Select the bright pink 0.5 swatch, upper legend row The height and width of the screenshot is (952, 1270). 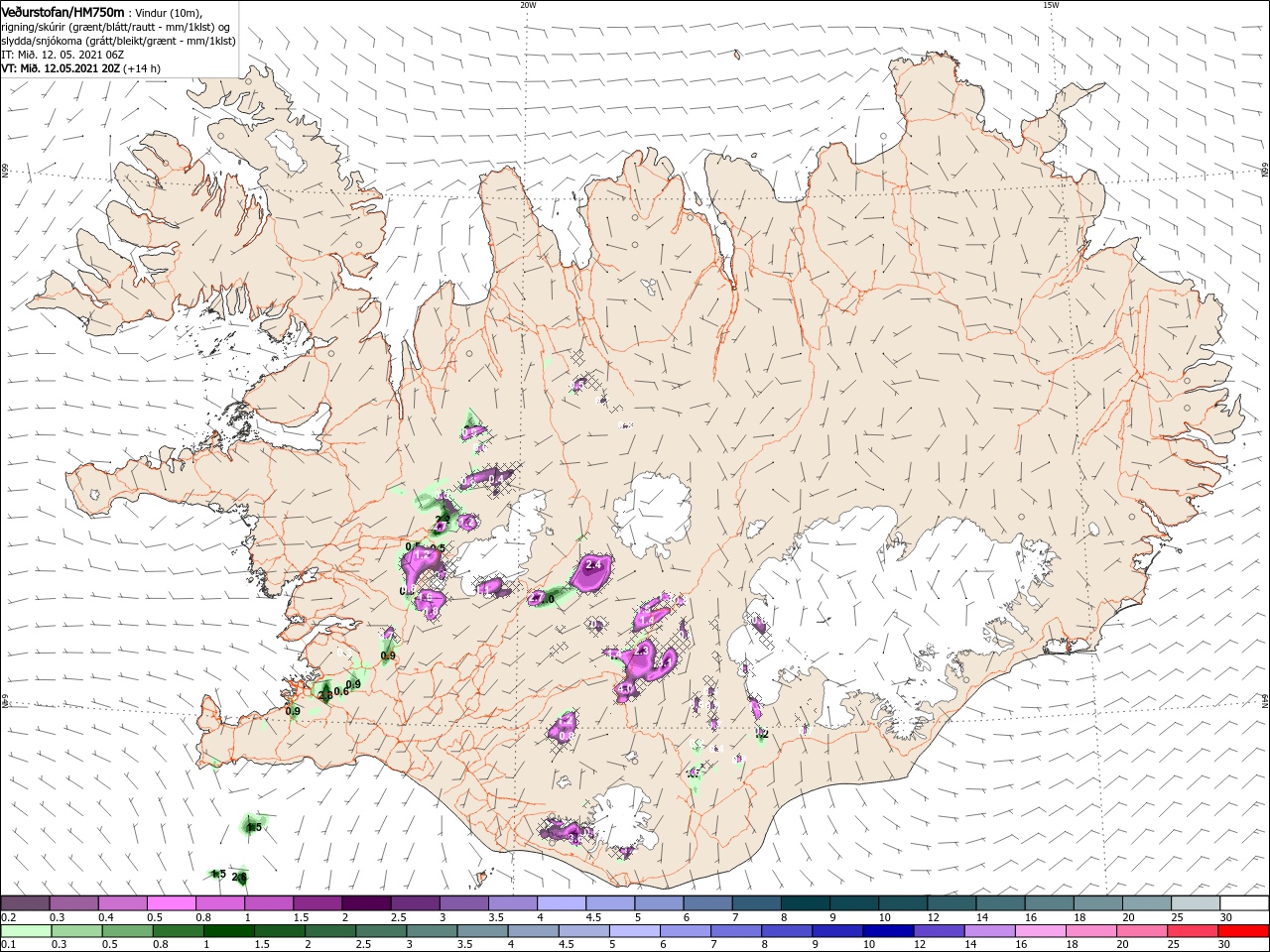point(171,903)
